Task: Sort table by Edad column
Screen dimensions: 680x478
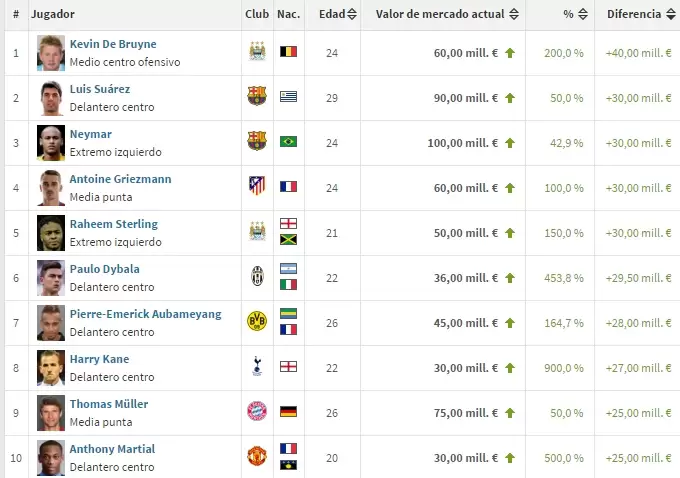Action: pyautogui.click(x=337, y=14)
